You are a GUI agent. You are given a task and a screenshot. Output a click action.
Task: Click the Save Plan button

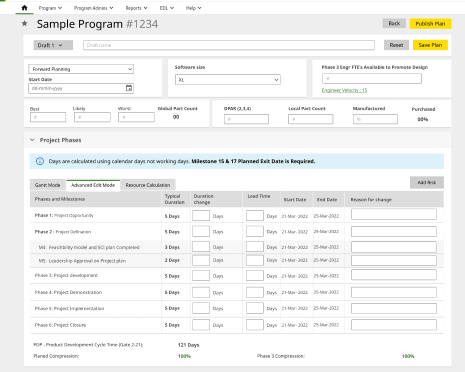430,45
